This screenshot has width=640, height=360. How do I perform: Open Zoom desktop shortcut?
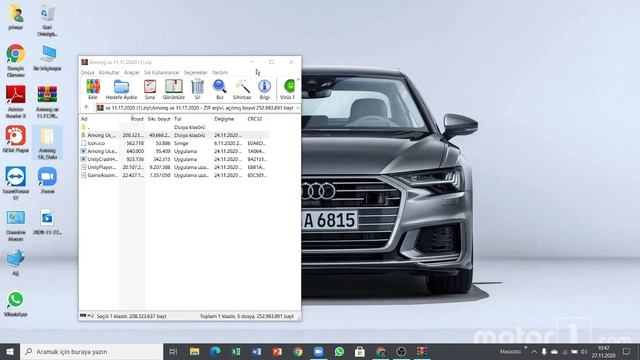click(47, 180)
